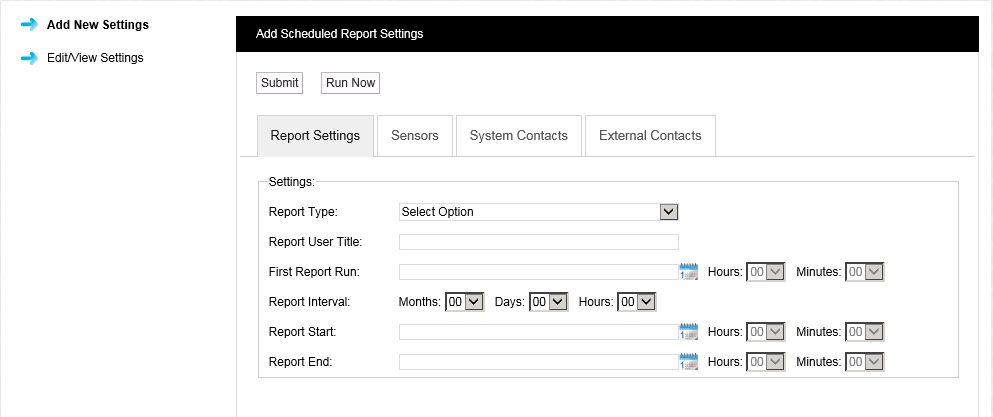Click the arrow icon beside Edit/View Settings
The height and width of the screenshot is (417, 993).
pyautogui.click(x=29, y=58)
